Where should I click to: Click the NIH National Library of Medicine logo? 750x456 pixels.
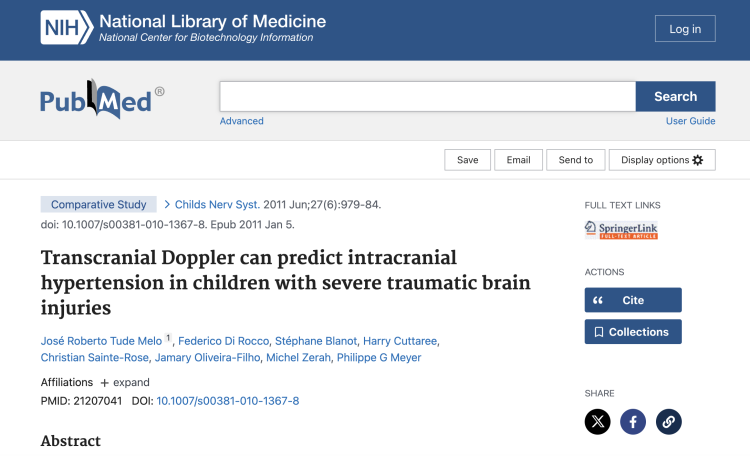click(183, 28)
